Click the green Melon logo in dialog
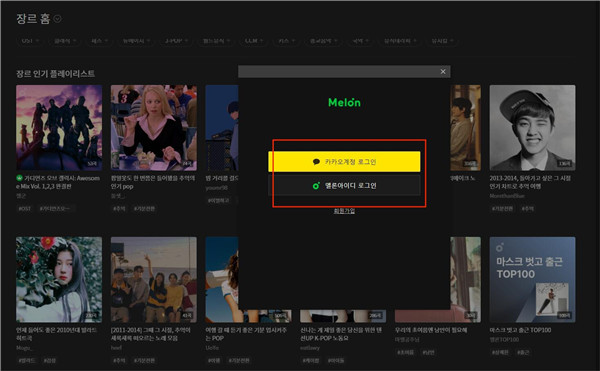The image size is (600, 371). [344, 103]
